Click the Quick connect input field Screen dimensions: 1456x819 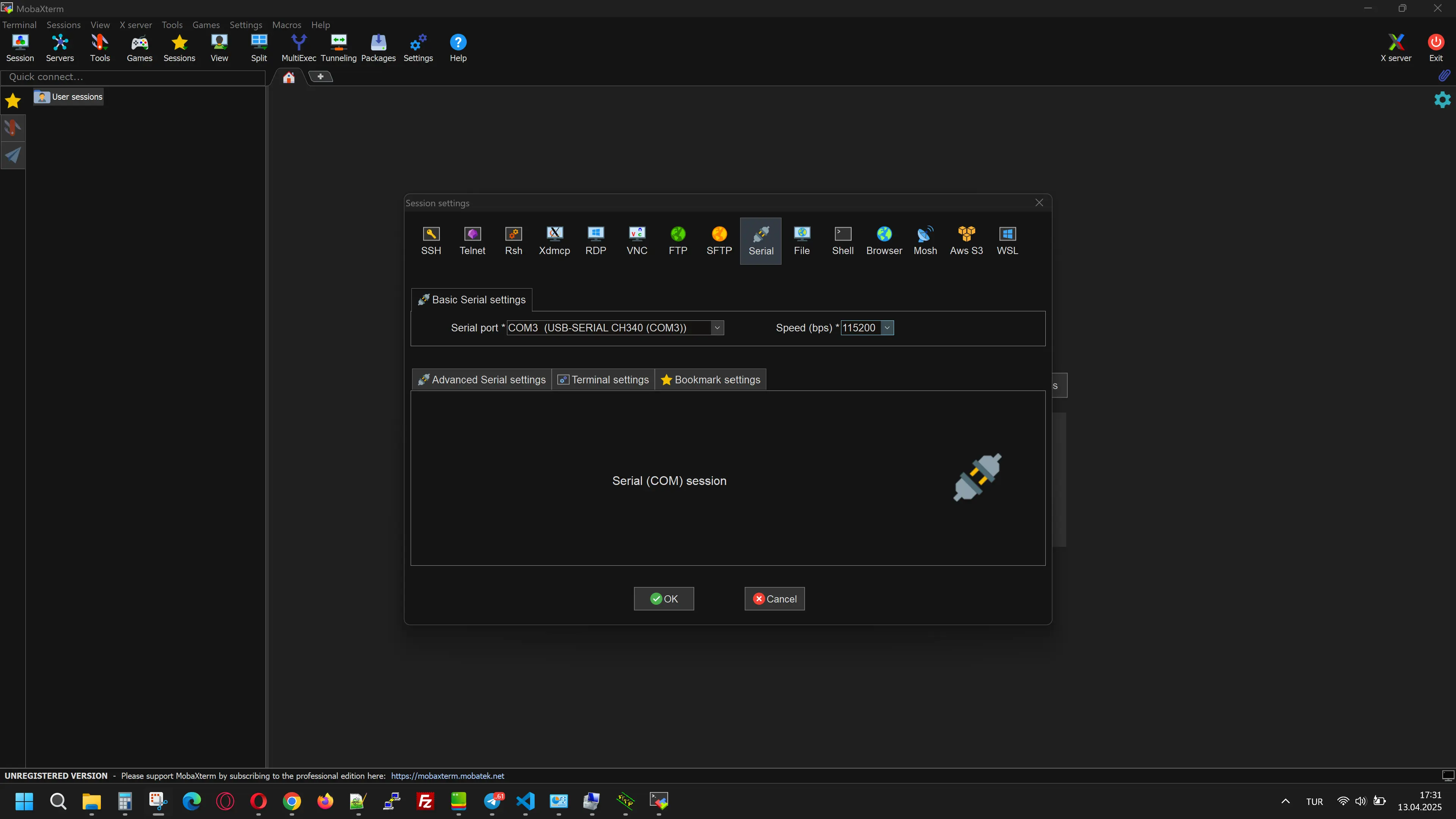coord(133,77)
